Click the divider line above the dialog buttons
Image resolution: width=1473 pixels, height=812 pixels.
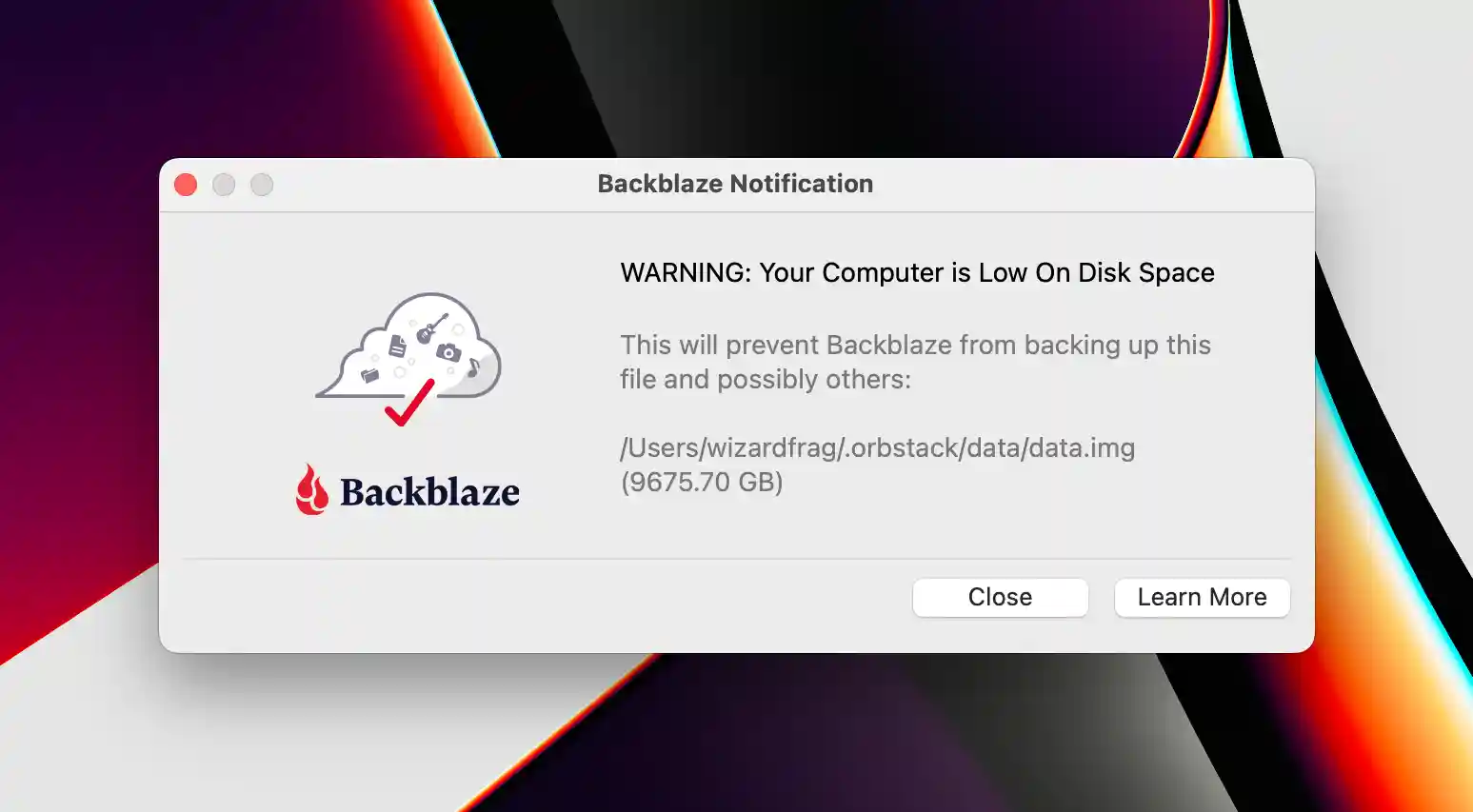[735, 559]
